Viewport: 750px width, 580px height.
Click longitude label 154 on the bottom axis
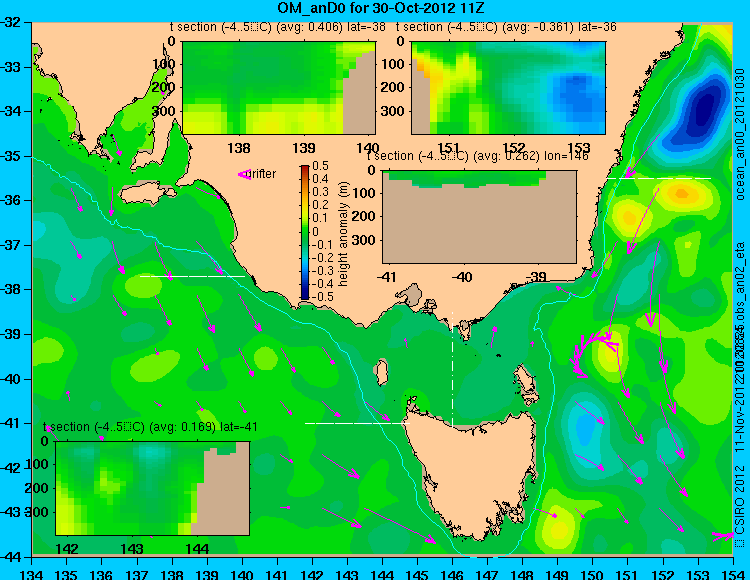click(732, 574)
